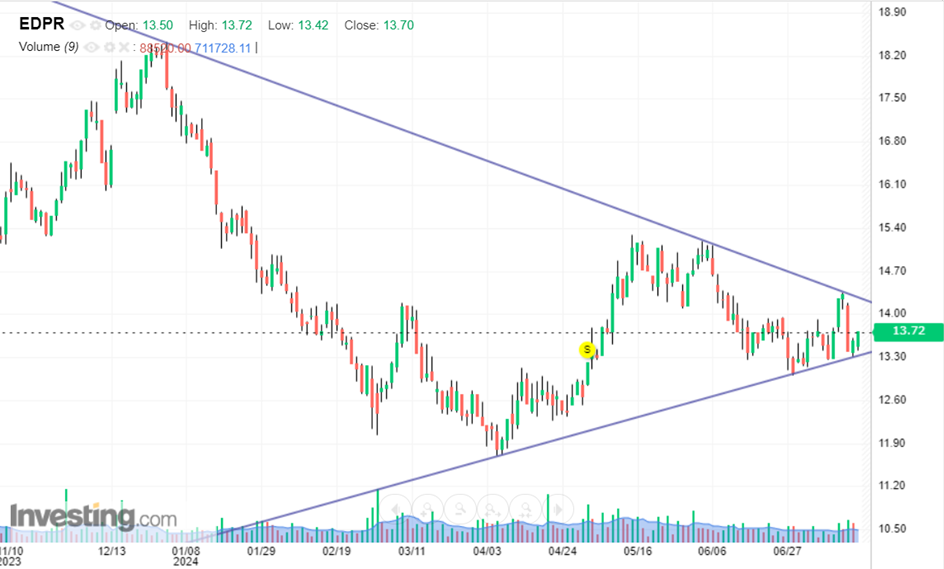944x569 pixels.
Task: Click the green 13.72 current price tag
Action: click(908, 331)
